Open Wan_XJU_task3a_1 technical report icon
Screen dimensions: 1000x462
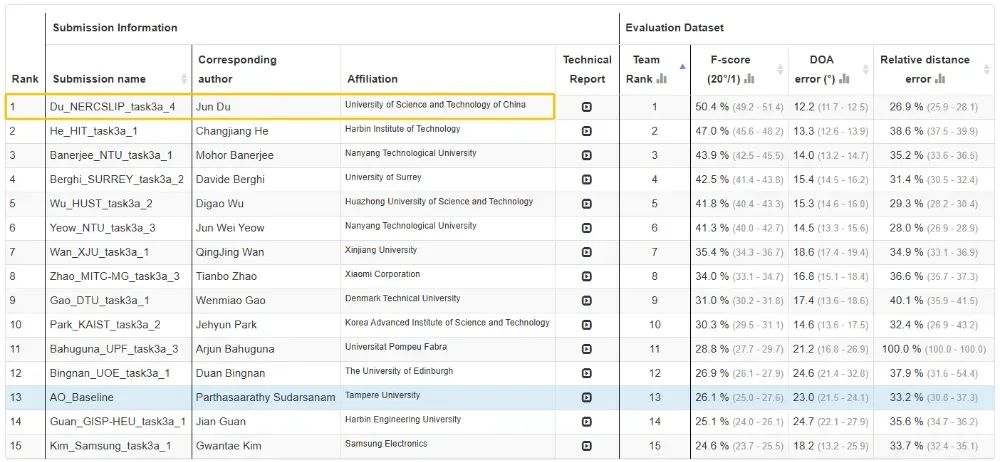coord(586,252)
